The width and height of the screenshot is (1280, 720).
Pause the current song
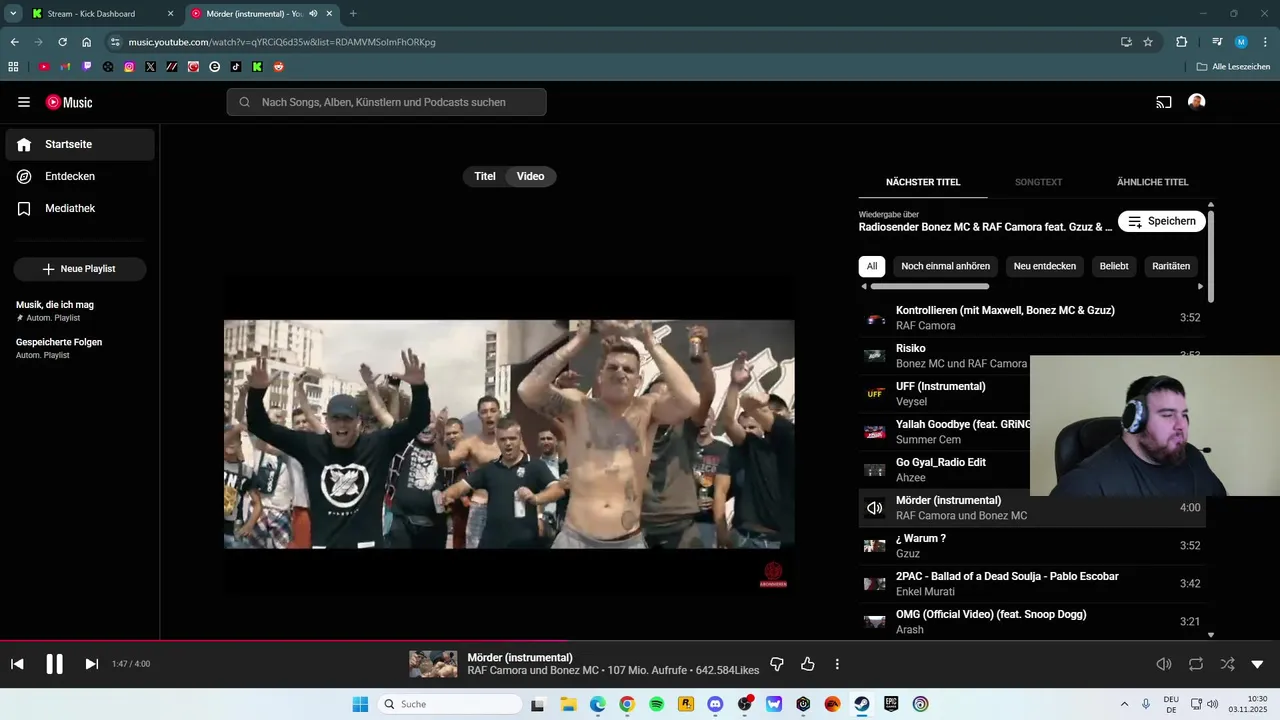55,664
